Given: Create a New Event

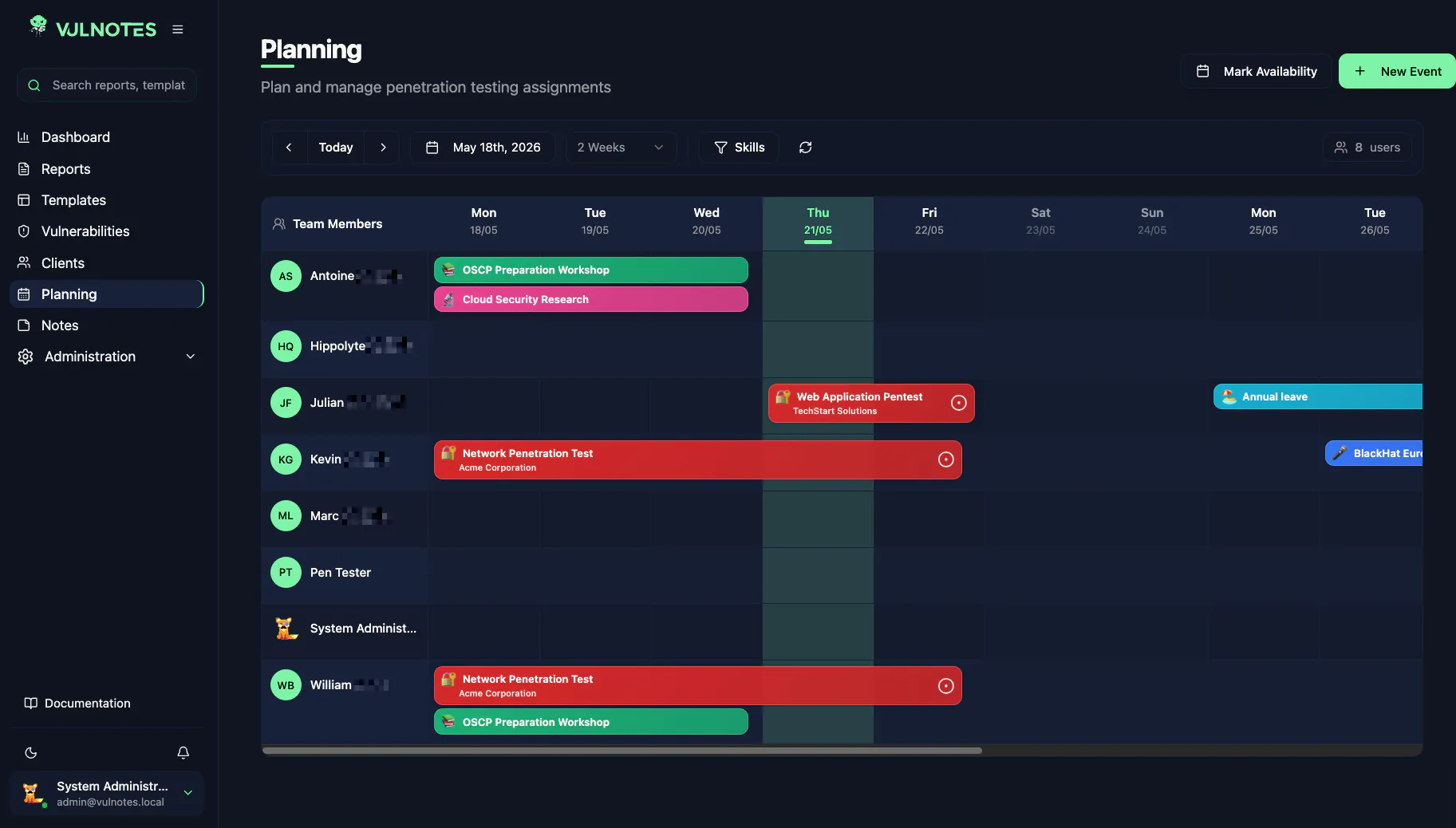Looking at the screenshot, I should (x=1397, y=72).
